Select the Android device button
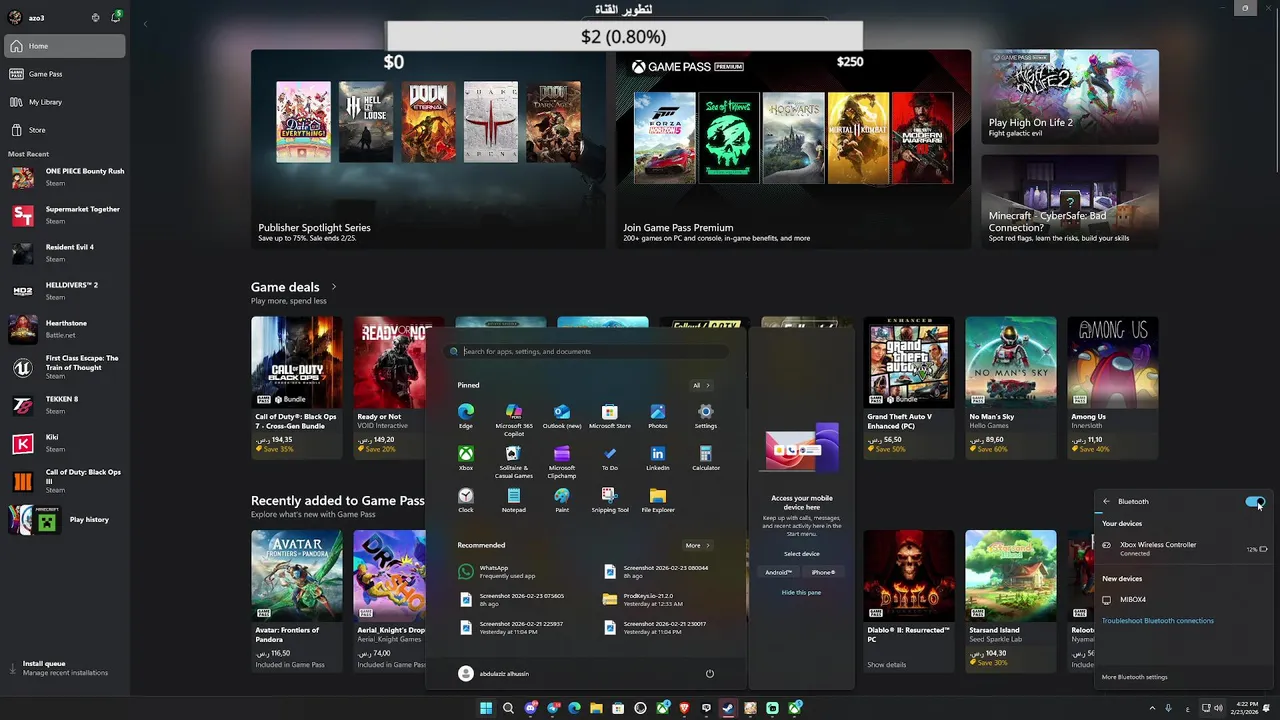Viewport: 1280px width, 720px height. pos(778,572)
